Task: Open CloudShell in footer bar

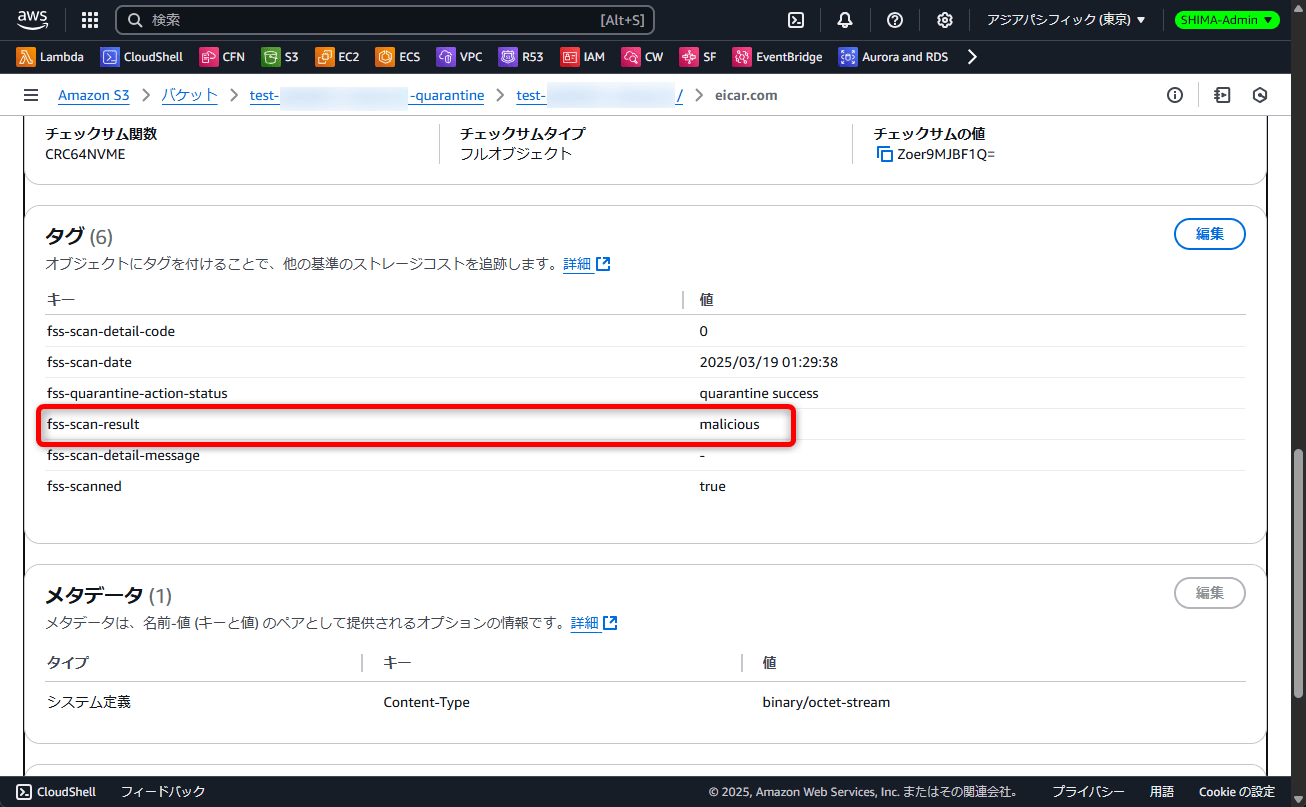Action: click(x=56, y=792)
